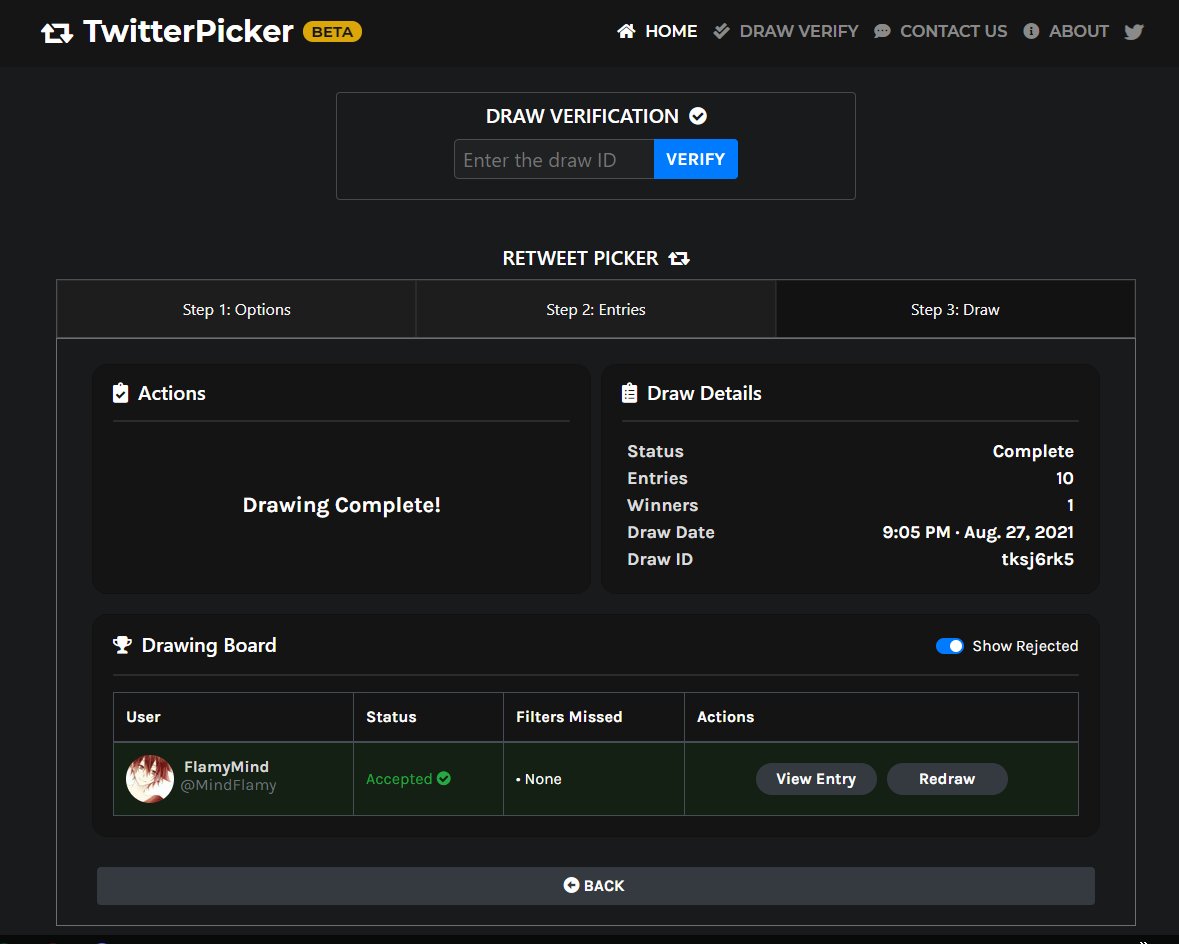The width and height of the screenshot is (1179, 944).
Task: Click the RETWEET PICKER heading
Action: [x=580, y=258]
